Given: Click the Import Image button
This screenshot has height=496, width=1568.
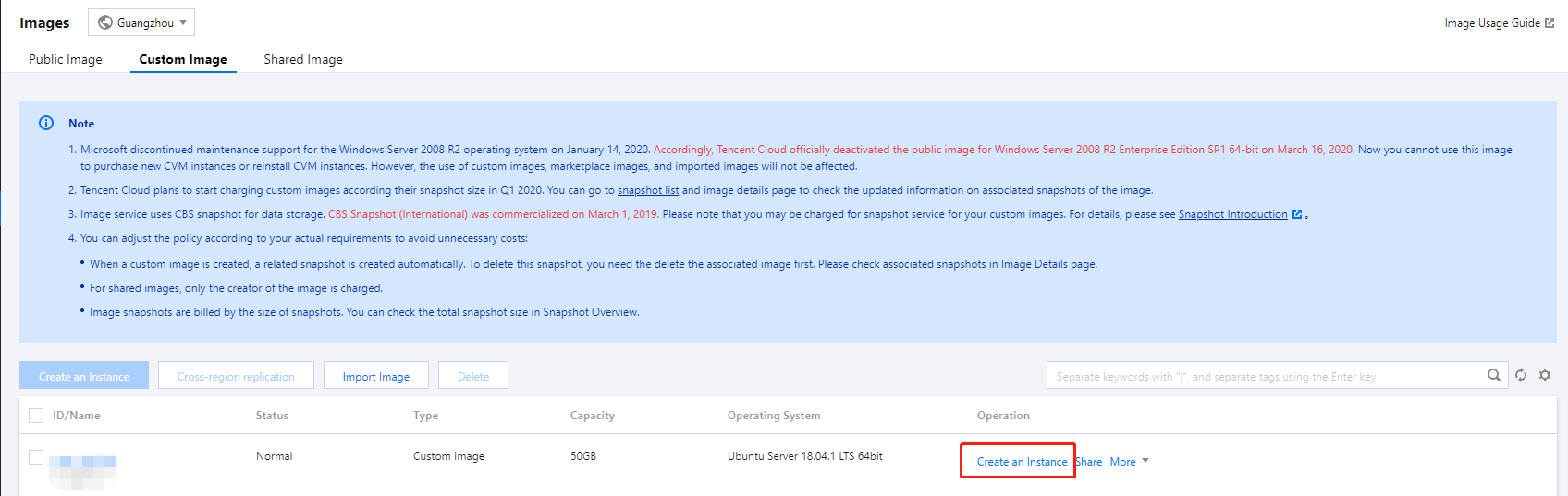Looking at the screenshot, I should click(x=376, y=376).
